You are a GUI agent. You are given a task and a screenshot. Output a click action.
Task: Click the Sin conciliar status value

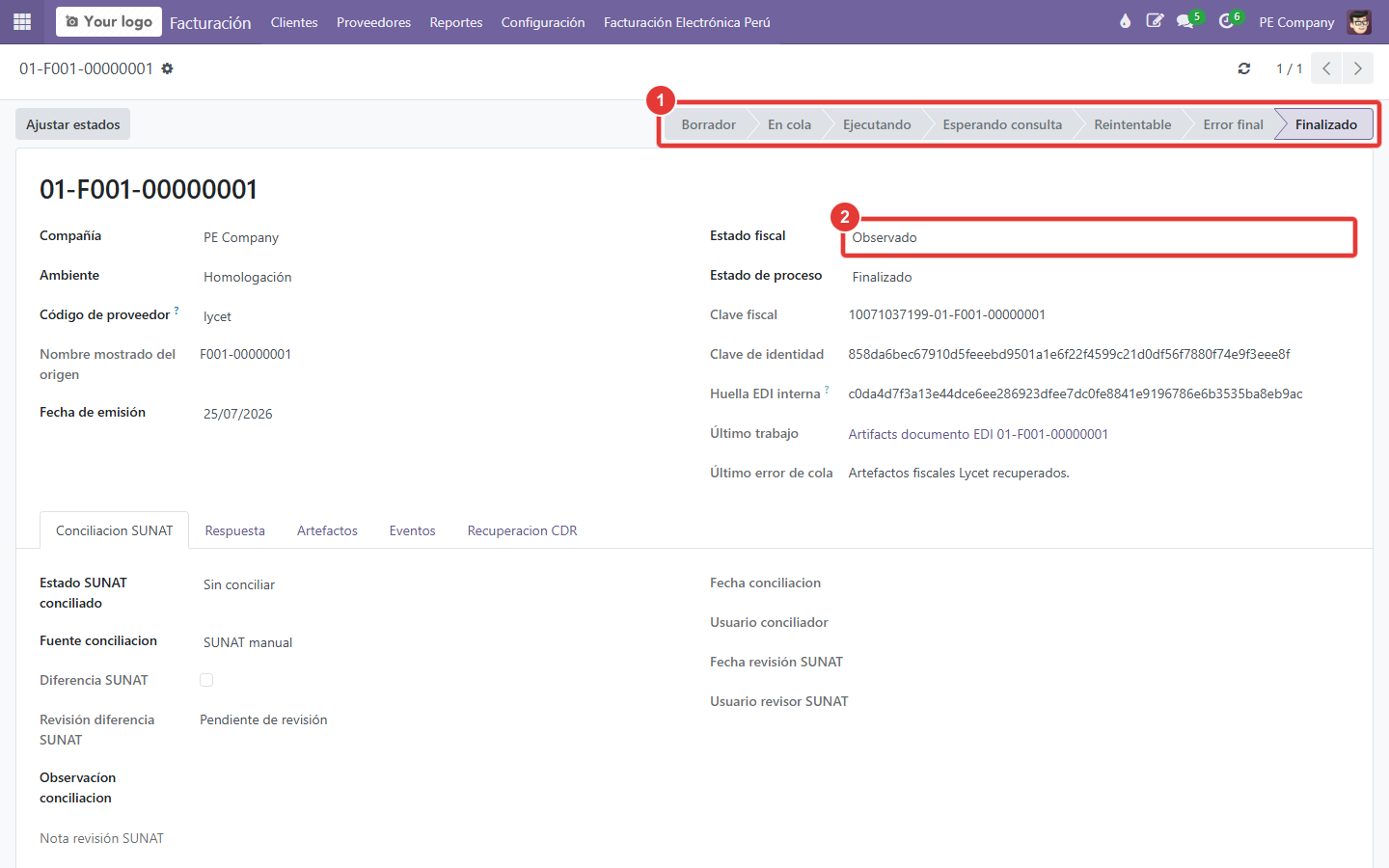(x=239, y=584)
